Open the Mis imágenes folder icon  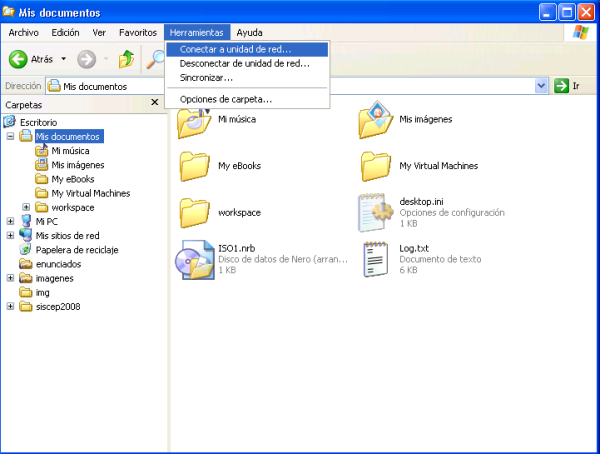coord(376,120)
